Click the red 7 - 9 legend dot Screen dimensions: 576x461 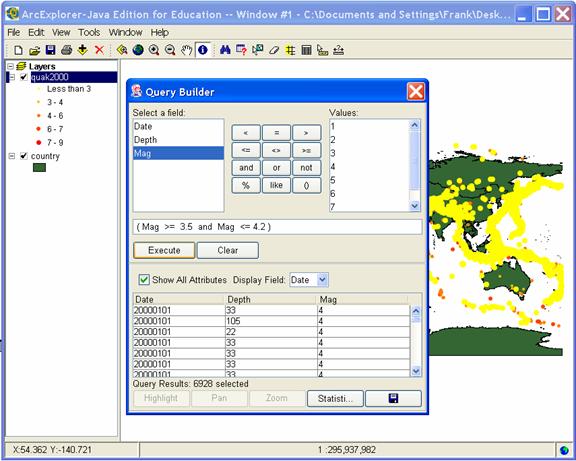click(39, 143)
